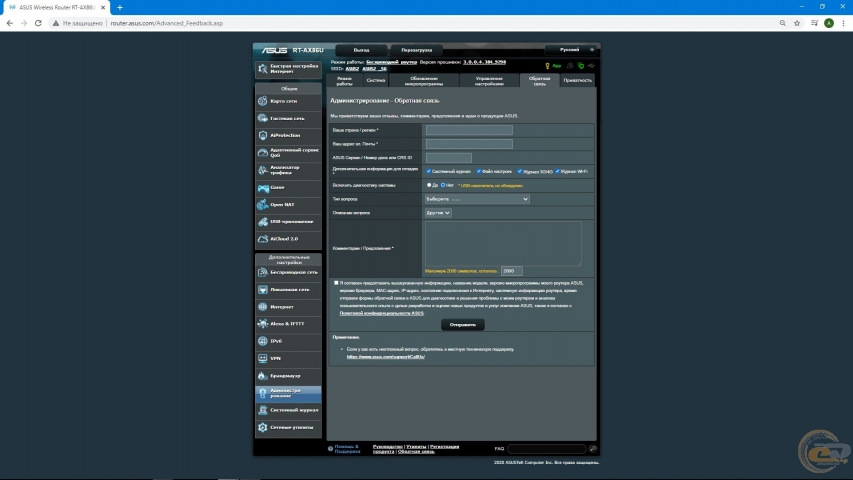Image resolution: width=853 pixels, height=480 pixels.
Task: Click the CRS ID input field
Action: click(449, 158)
